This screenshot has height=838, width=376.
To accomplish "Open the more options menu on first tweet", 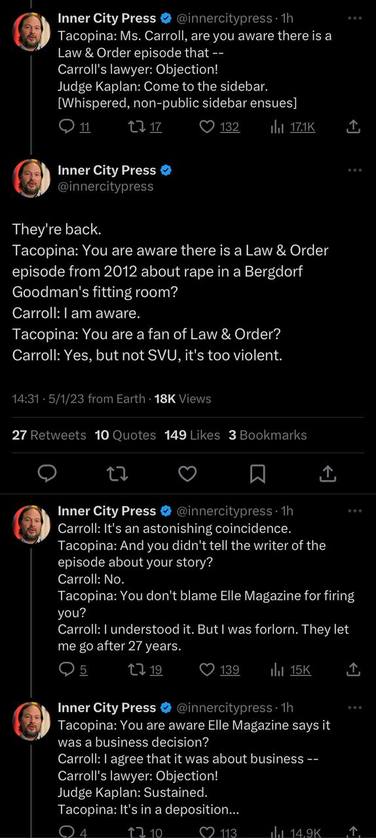I will coord(355,18).
